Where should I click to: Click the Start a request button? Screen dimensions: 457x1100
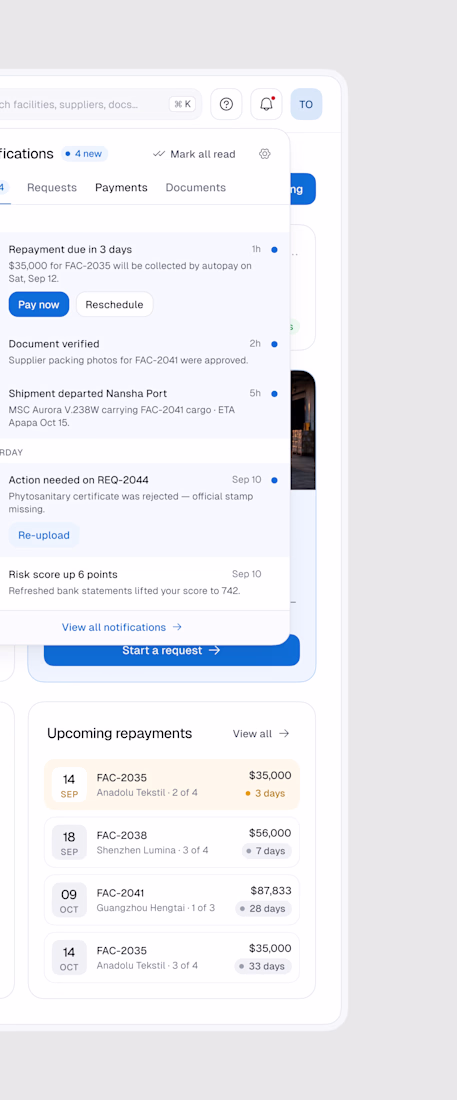pos(171,650)
